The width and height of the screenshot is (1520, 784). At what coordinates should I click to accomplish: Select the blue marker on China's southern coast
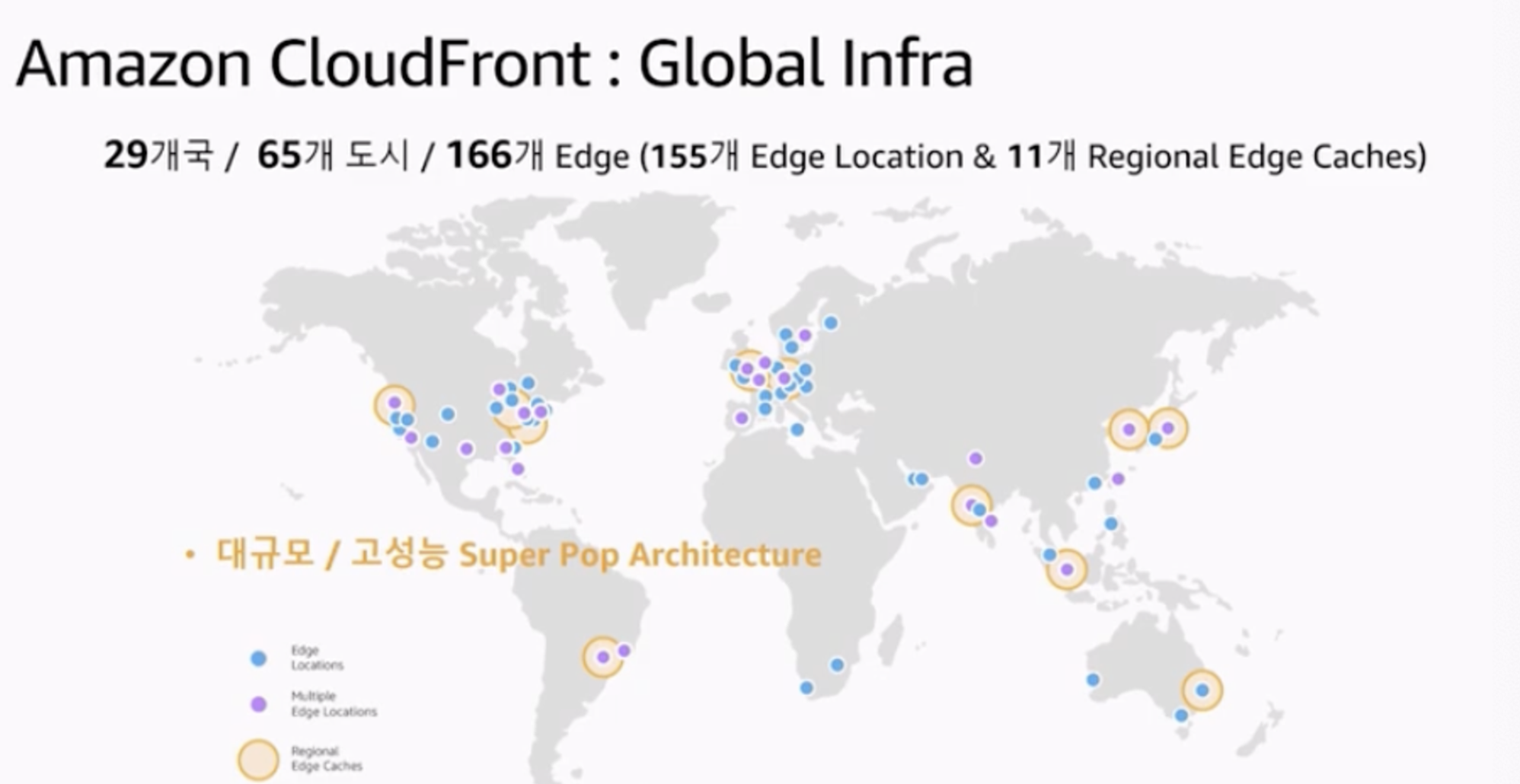(1094, 483)
